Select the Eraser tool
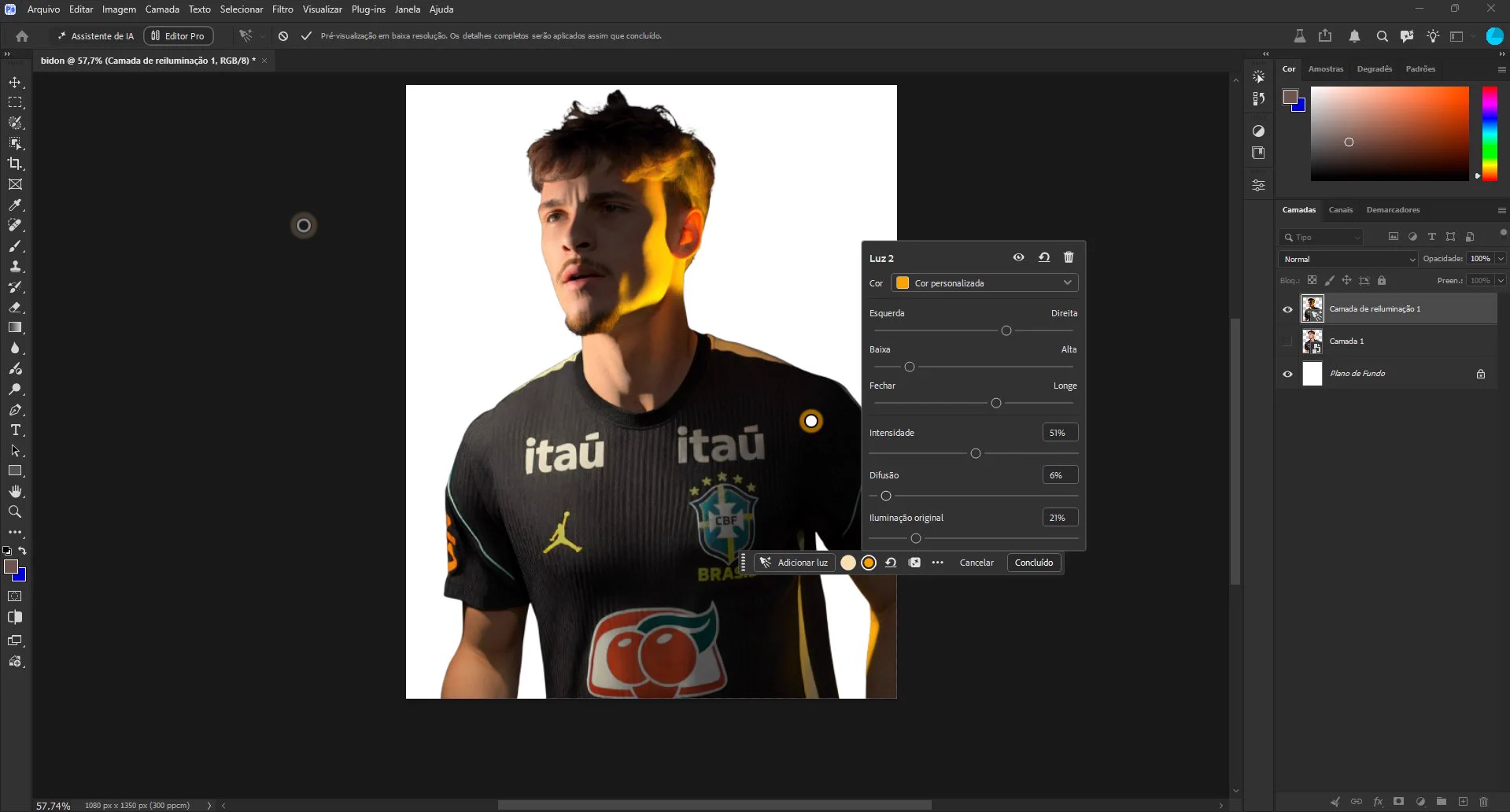The image size is (1510, 812). (x=15, y=308)
